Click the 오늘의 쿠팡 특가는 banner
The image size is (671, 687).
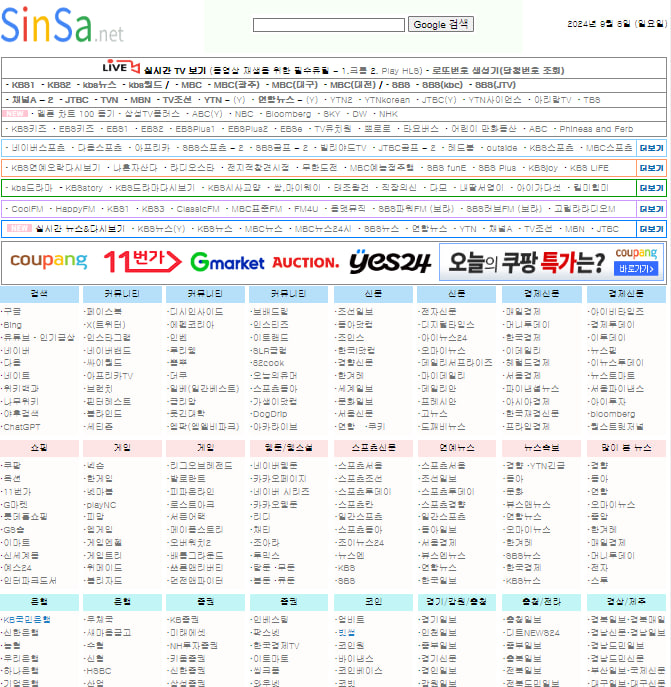pyautogui.click(x=551, y=262)
